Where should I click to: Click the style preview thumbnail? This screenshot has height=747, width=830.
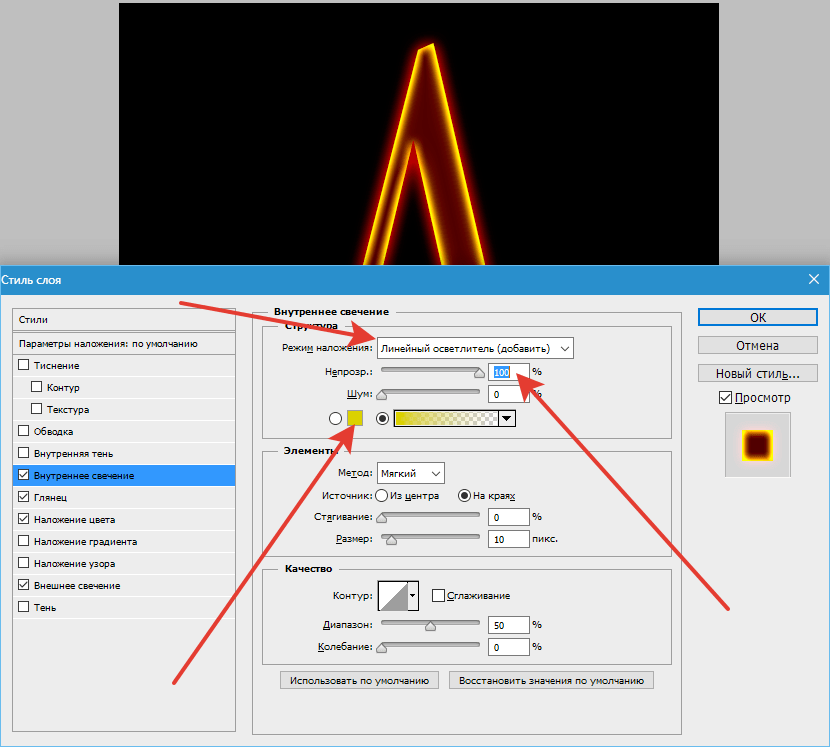(757, 445)
